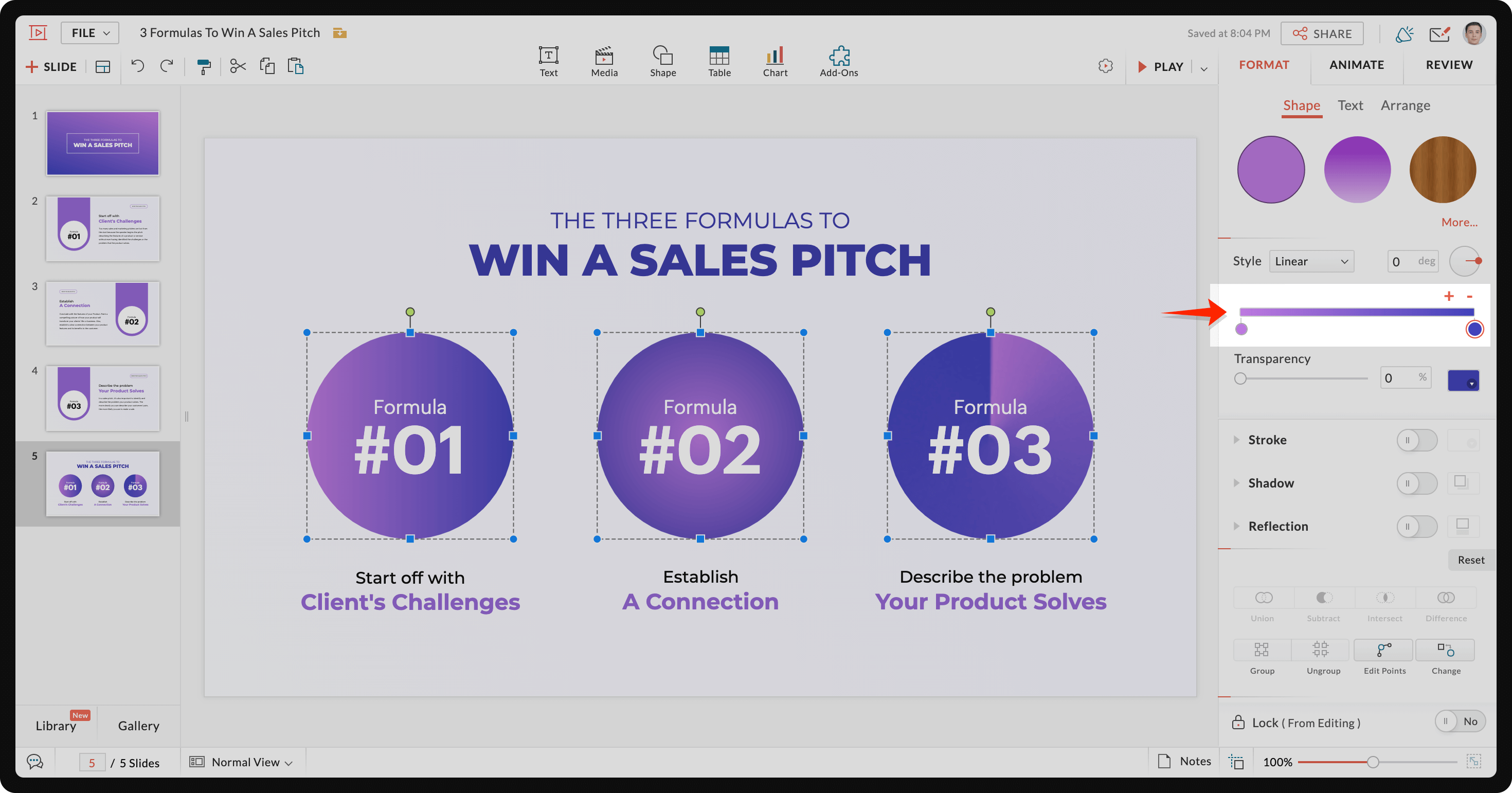The height and width of the screenshot is (793, 1512).
Task: Toggle the Shadow effect on
Action: 1415,482
